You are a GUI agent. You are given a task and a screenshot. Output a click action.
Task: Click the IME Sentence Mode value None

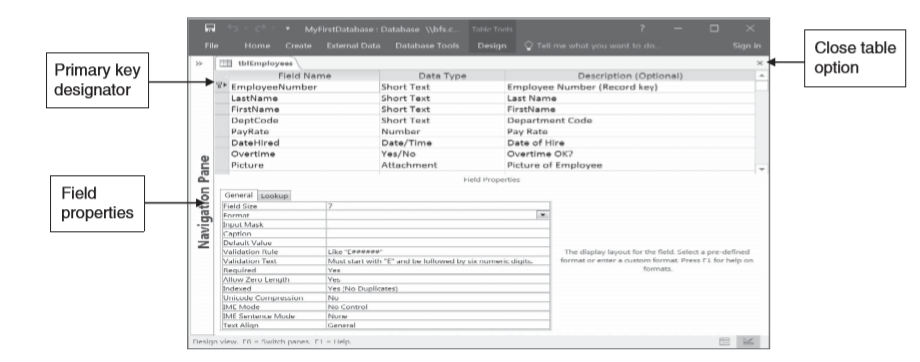tap(438, 316)
